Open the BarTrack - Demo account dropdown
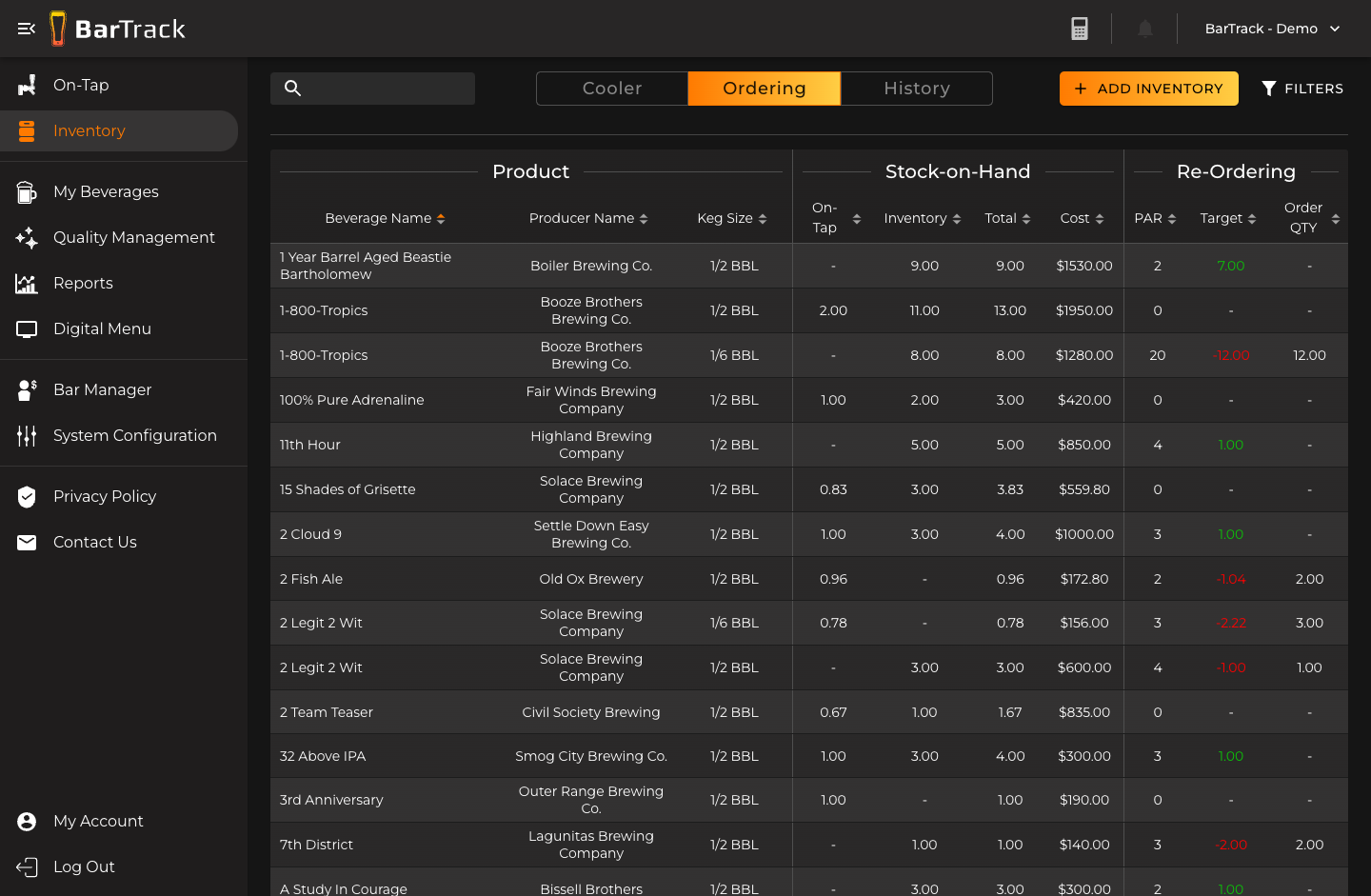This screenshot has width=1371, height=896. coord(1273,29)
